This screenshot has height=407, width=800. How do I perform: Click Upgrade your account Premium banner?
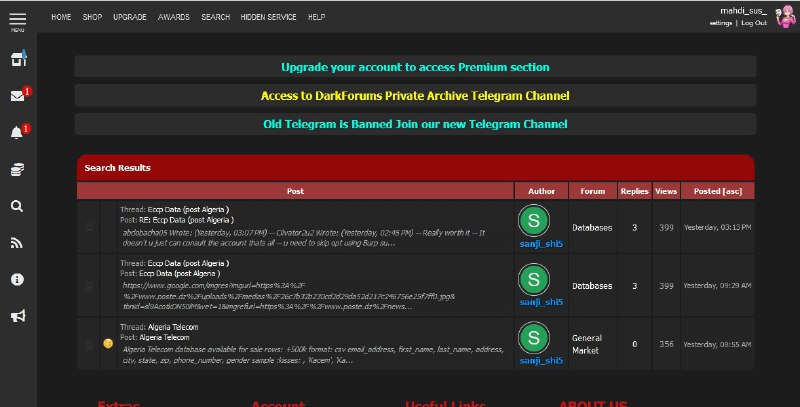415,67
